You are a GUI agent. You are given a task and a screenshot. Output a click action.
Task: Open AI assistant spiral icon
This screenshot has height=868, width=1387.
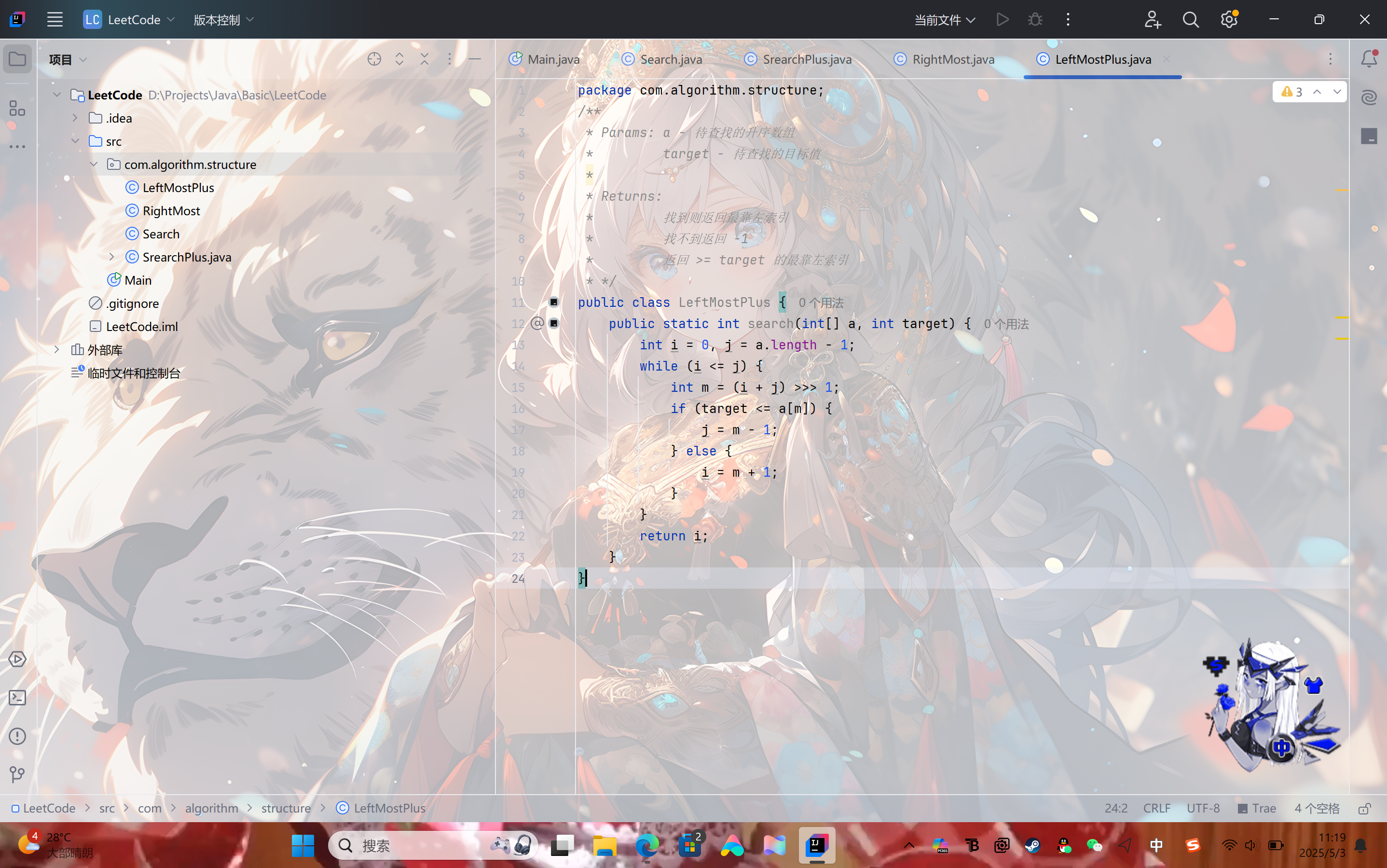pyautogui.click(x=1369, y=97)
